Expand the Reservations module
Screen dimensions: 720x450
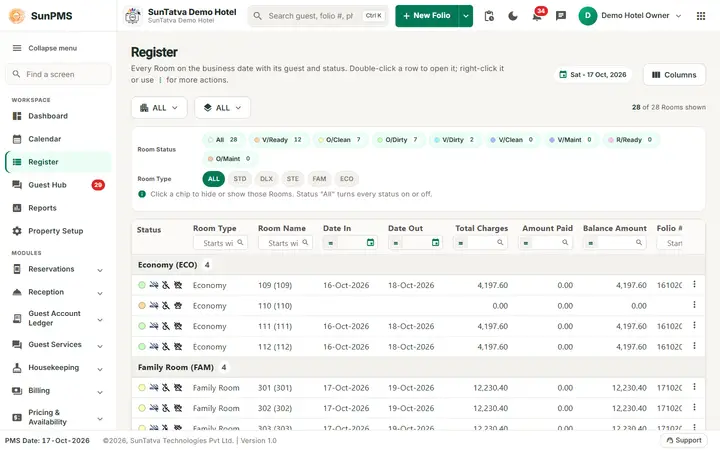(58, 269)
